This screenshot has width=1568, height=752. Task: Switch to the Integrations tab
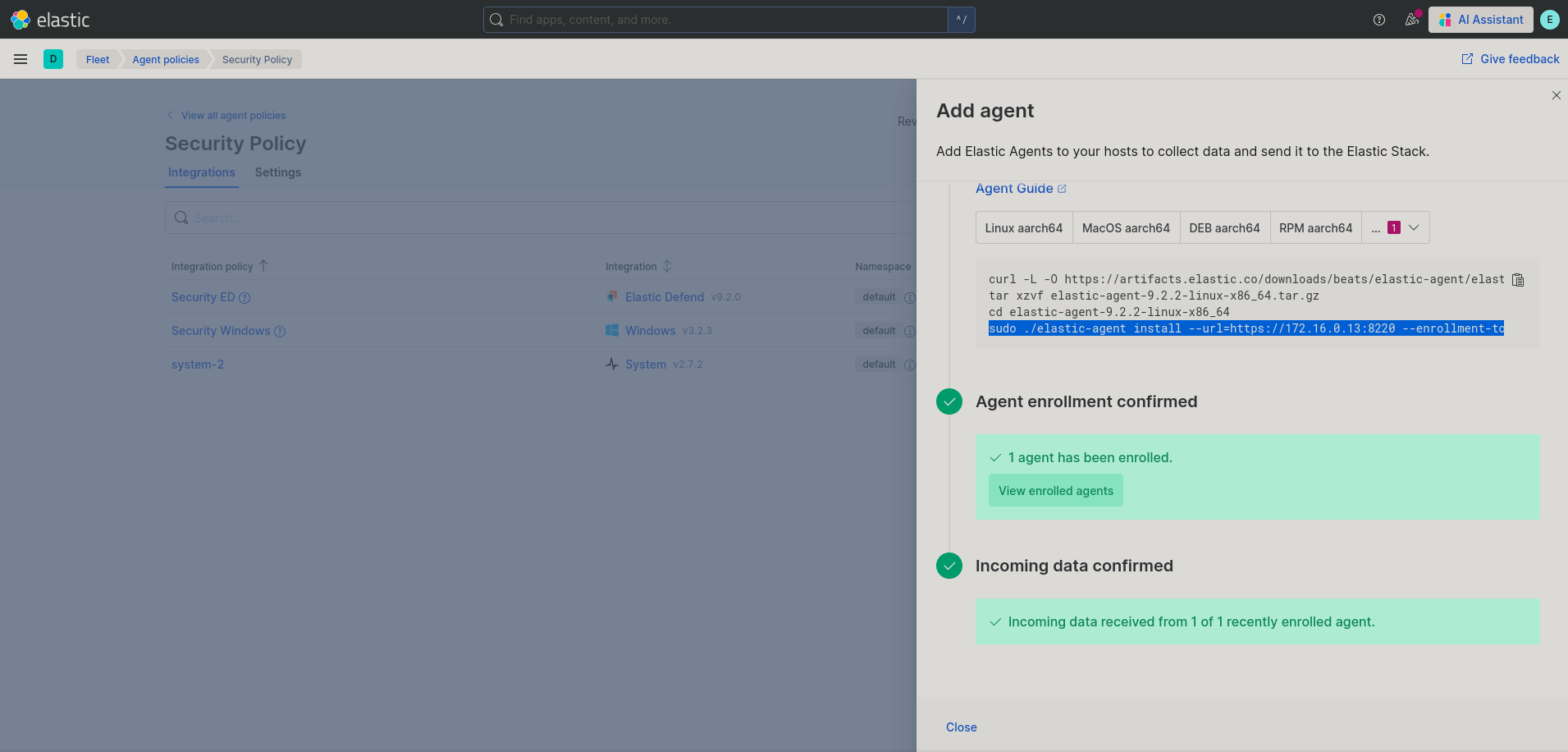[201, 172]
